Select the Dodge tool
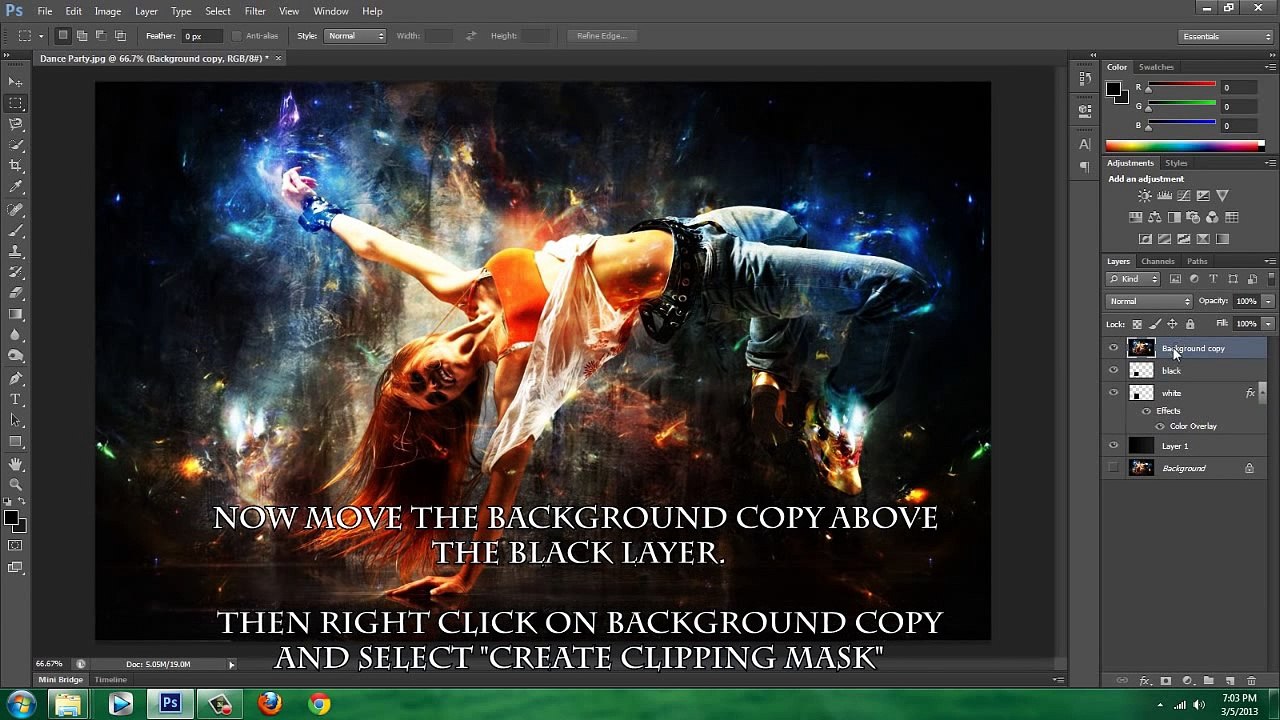Viewport: 1280px width, 720px height. 16,357
